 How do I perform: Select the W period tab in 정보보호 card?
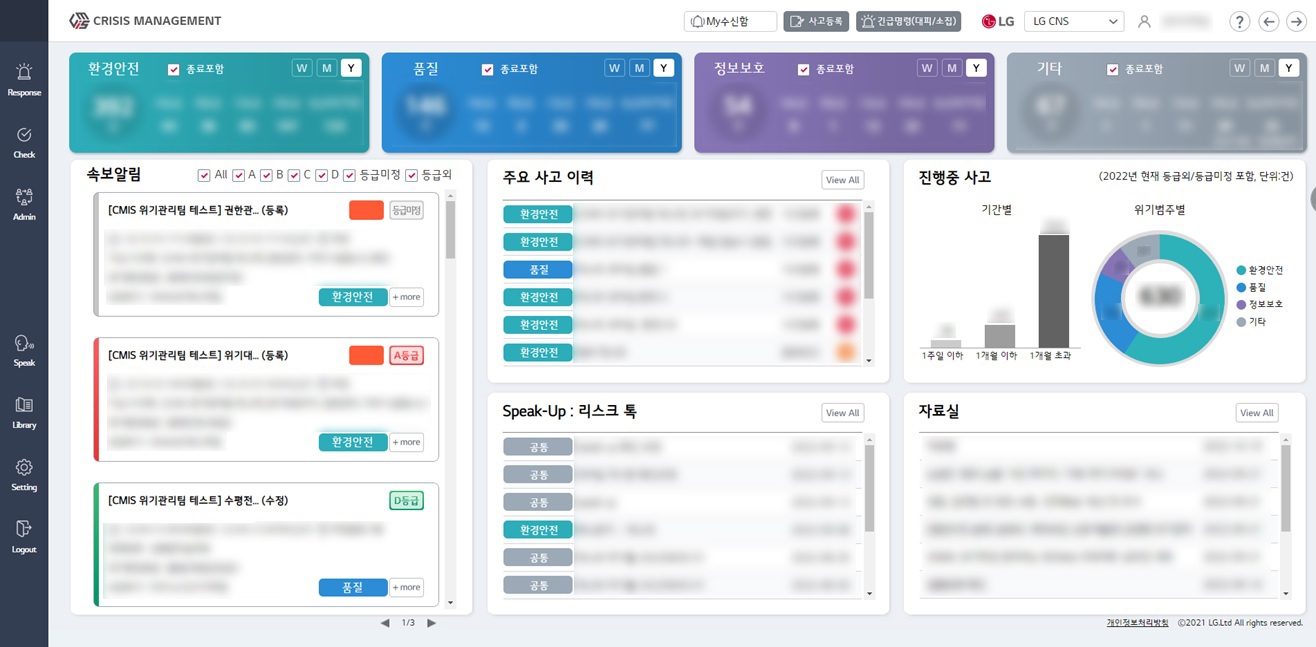tap(928, 68)
